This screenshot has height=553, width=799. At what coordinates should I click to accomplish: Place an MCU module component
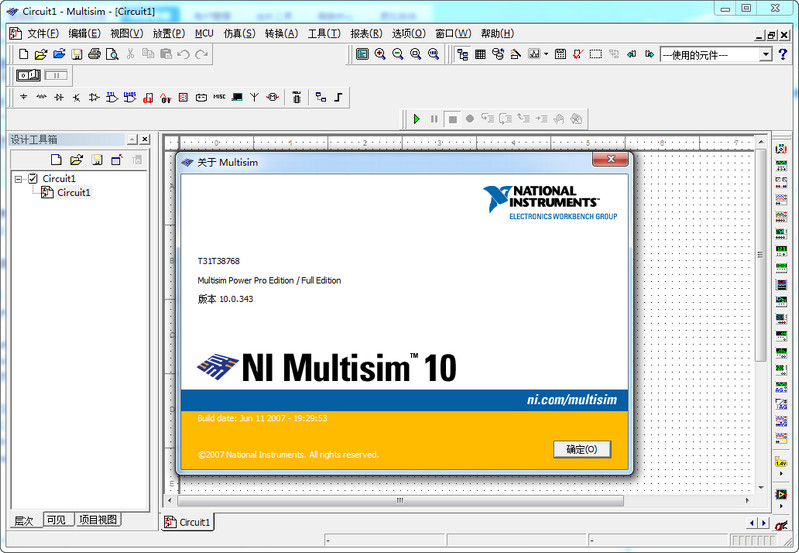(297, 97)
